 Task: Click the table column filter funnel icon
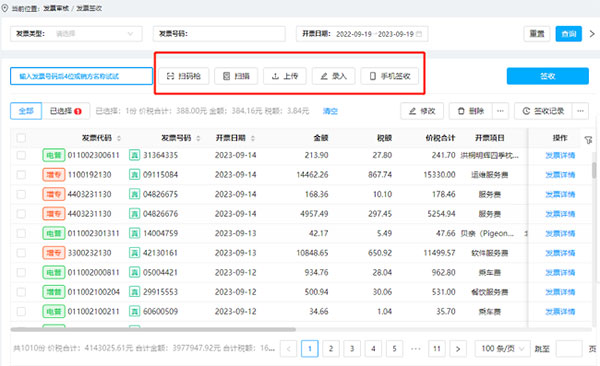click(x=588, y=140)
